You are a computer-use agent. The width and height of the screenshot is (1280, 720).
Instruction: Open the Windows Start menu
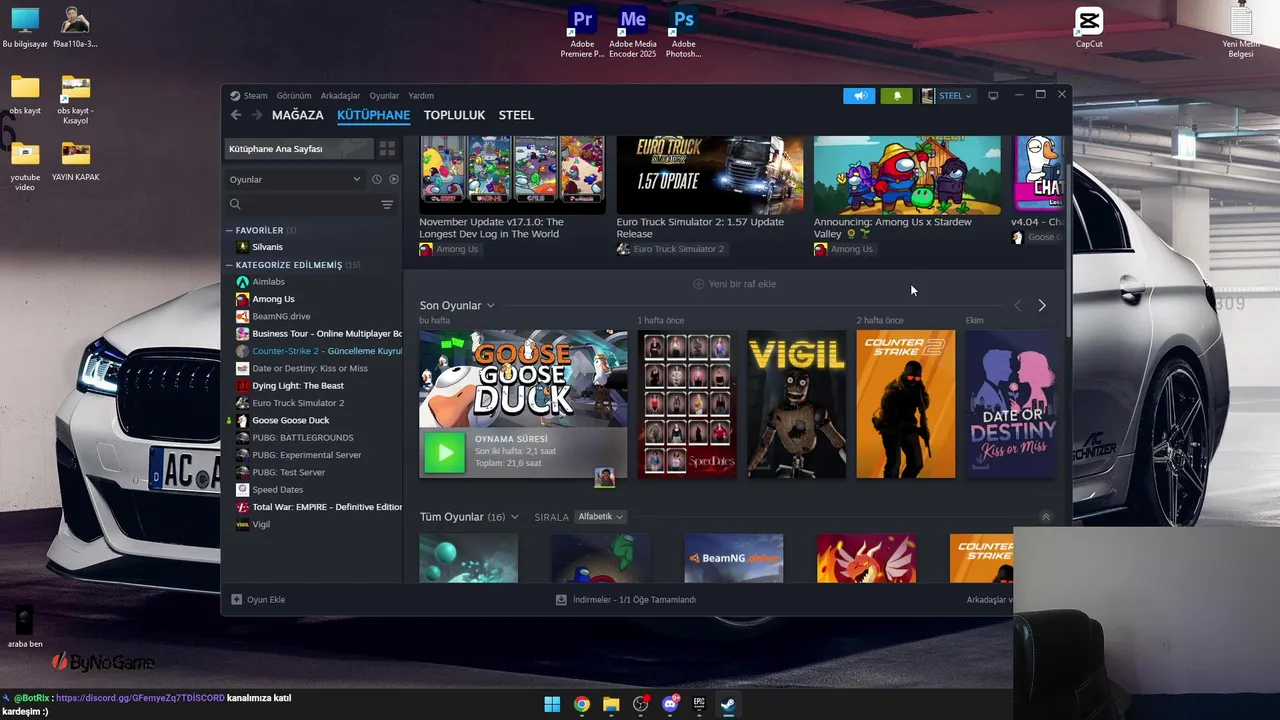click(552, 704)
